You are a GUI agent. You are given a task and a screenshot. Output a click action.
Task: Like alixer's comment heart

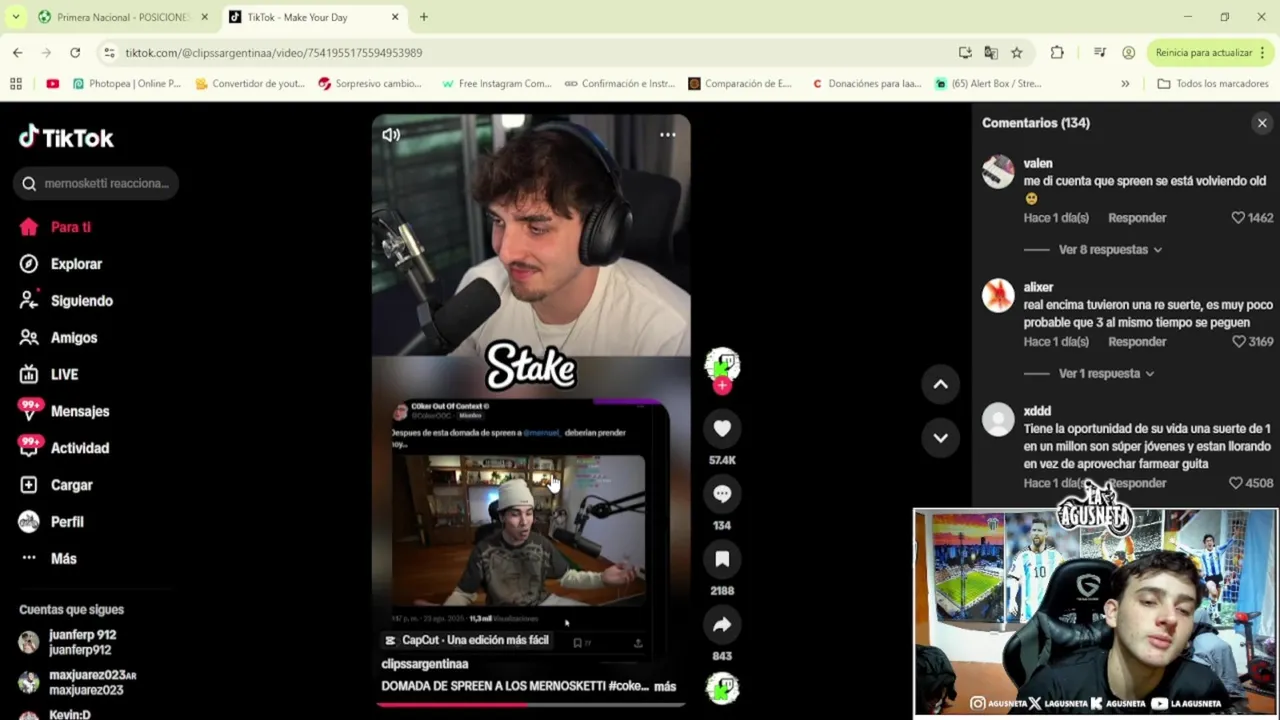pos(1238,341)
